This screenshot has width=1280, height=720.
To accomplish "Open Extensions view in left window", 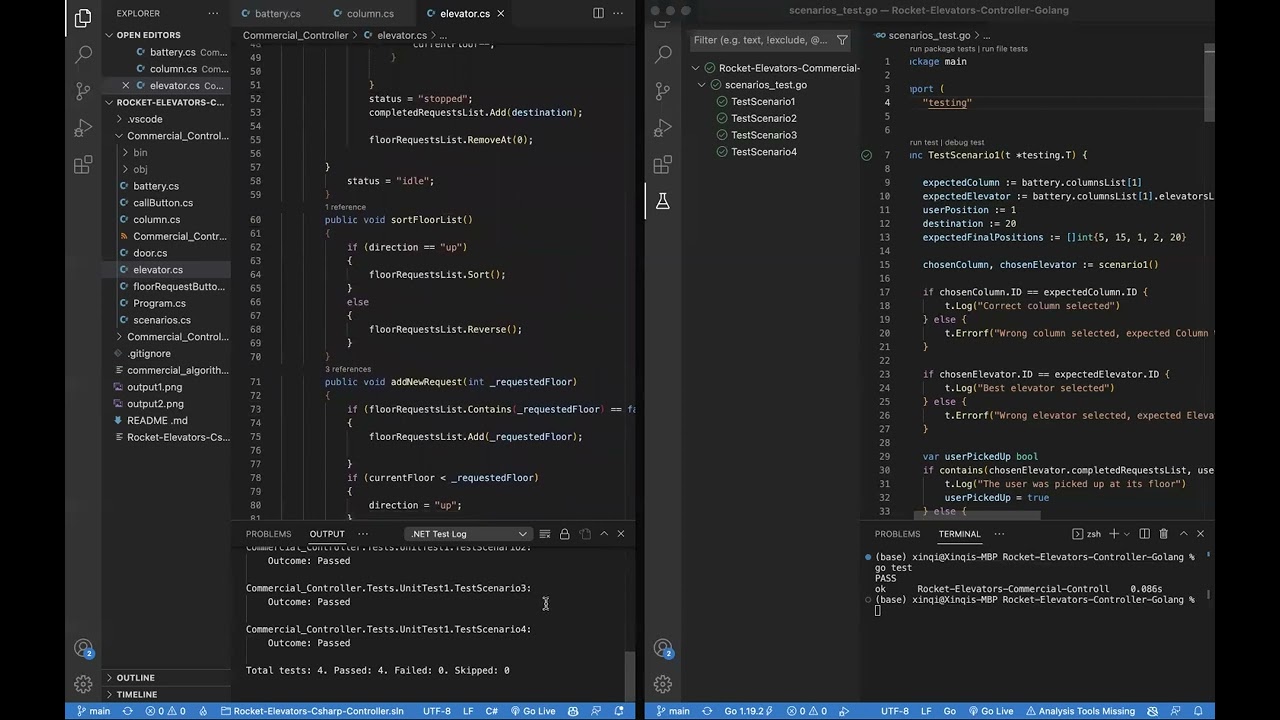I will 83,165.
